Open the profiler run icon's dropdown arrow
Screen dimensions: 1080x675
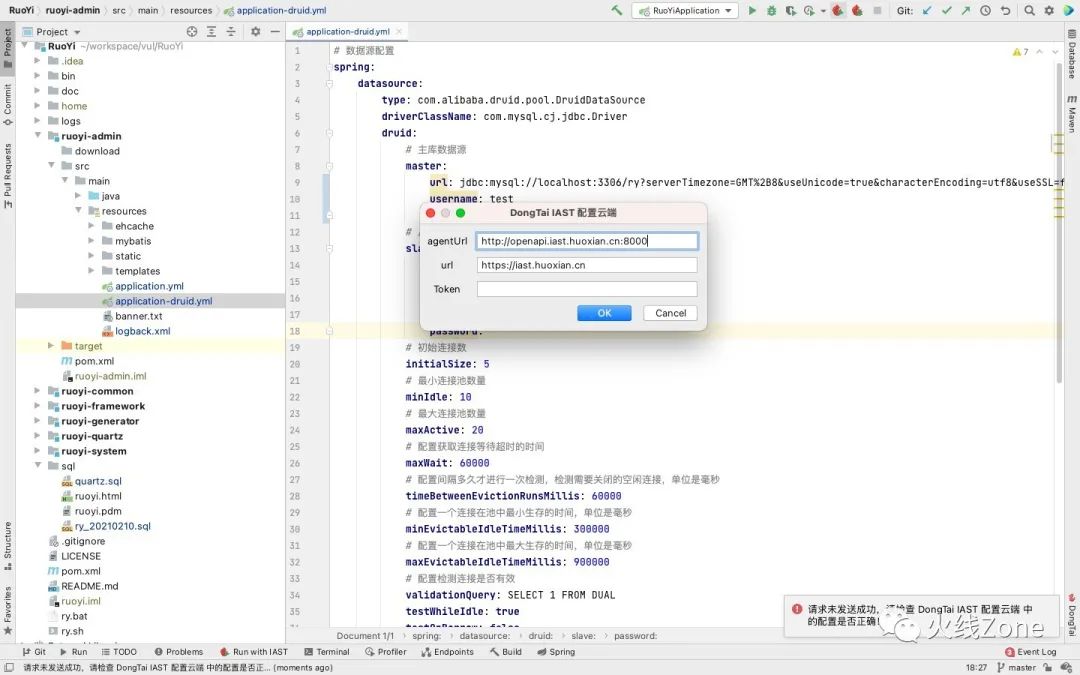pos(823,11)
